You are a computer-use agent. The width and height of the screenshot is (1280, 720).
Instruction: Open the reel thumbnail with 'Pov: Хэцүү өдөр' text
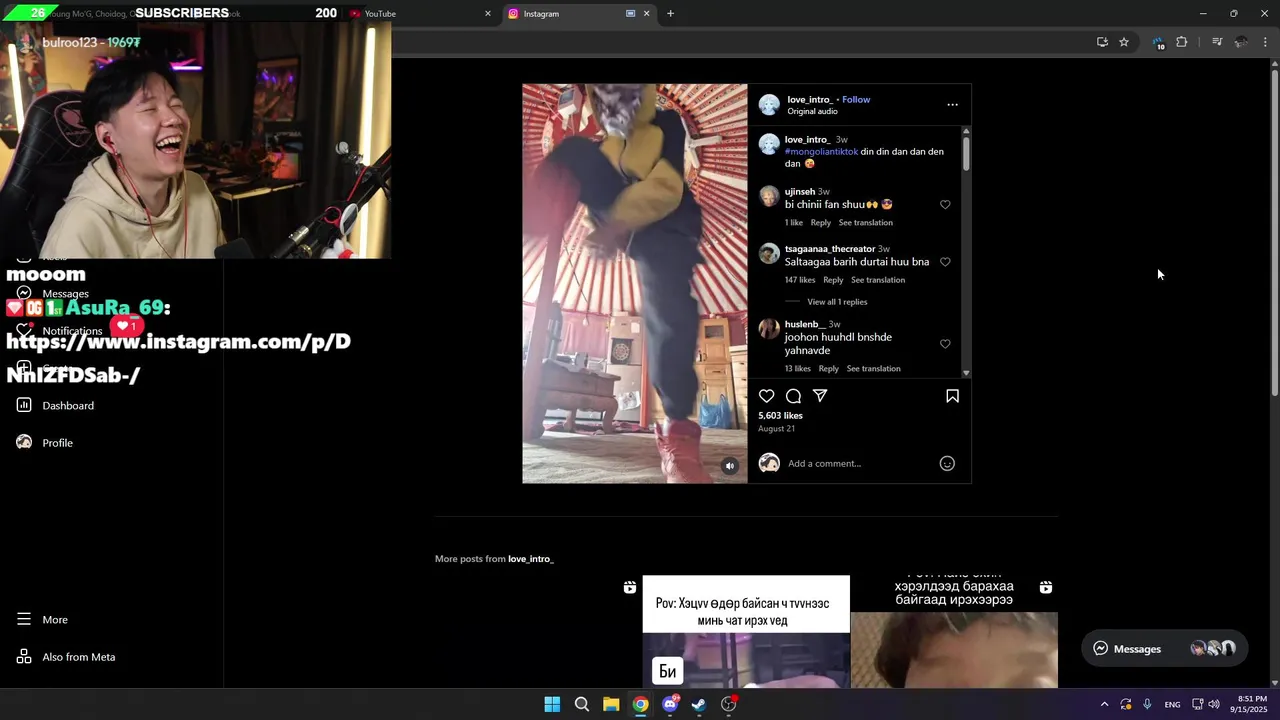[746, 631]
